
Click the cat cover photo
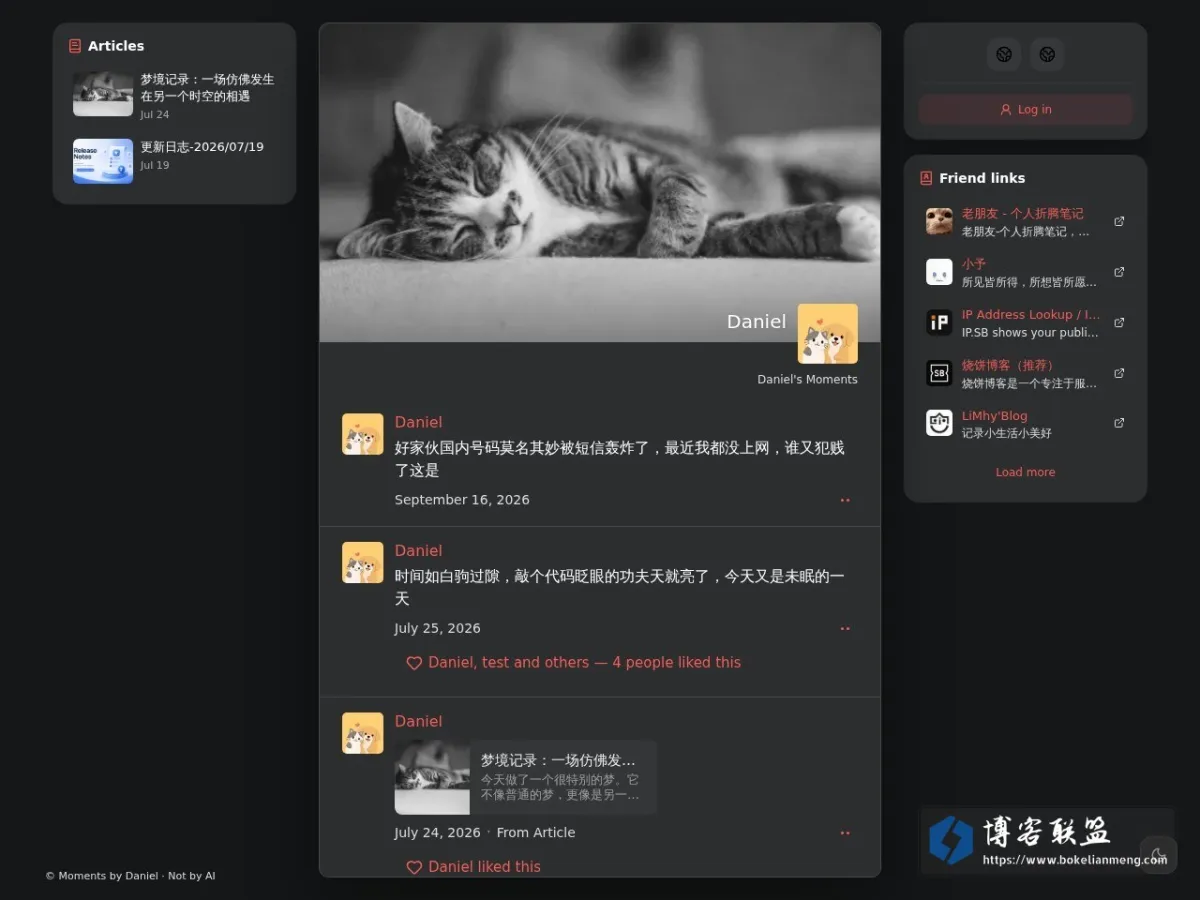click(600, 182)
